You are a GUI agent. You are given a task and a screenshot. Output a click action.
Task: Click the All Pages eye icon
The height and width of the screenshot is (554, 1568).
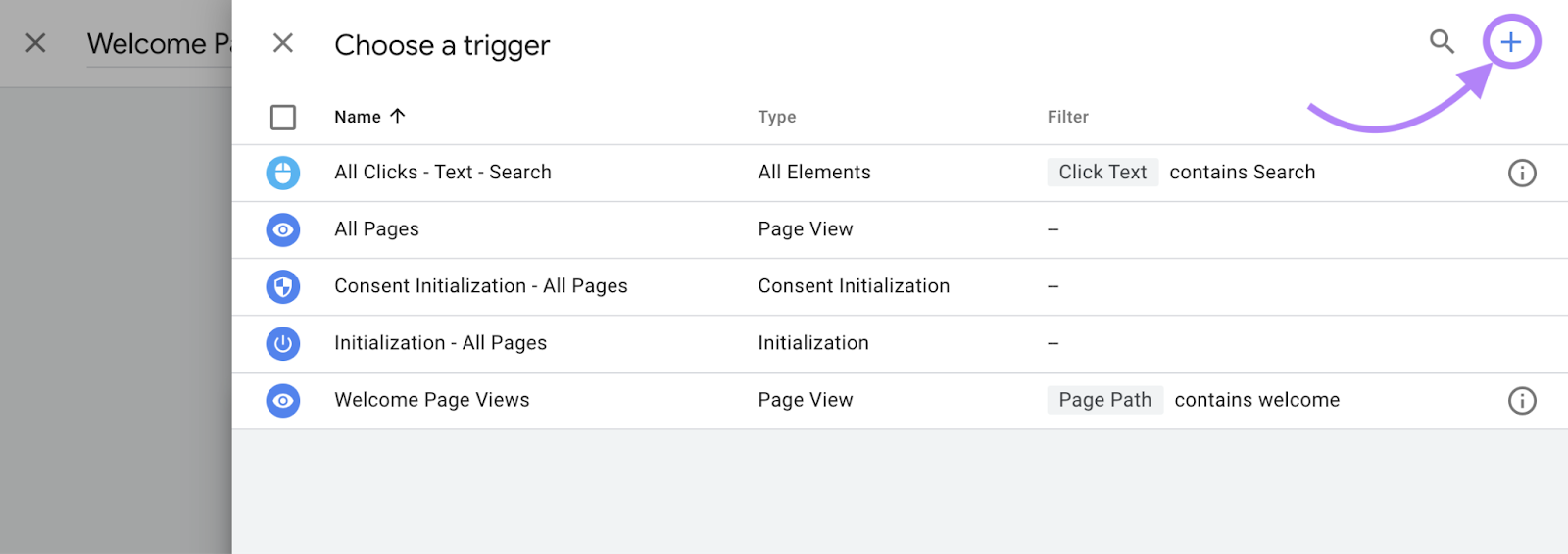click(283, 230)
